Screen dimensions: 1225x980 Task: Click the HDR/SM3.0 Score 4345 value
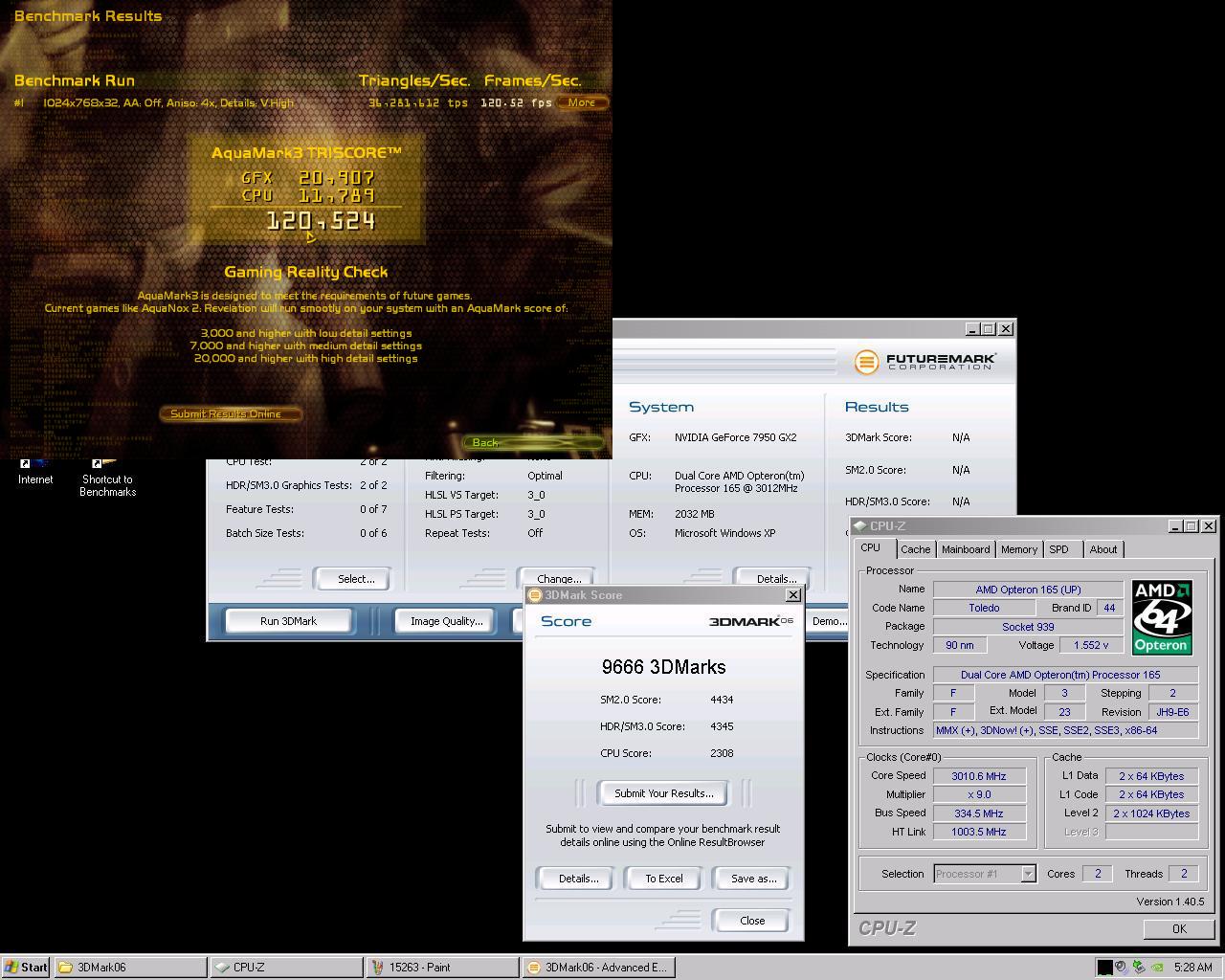[722, 726]
